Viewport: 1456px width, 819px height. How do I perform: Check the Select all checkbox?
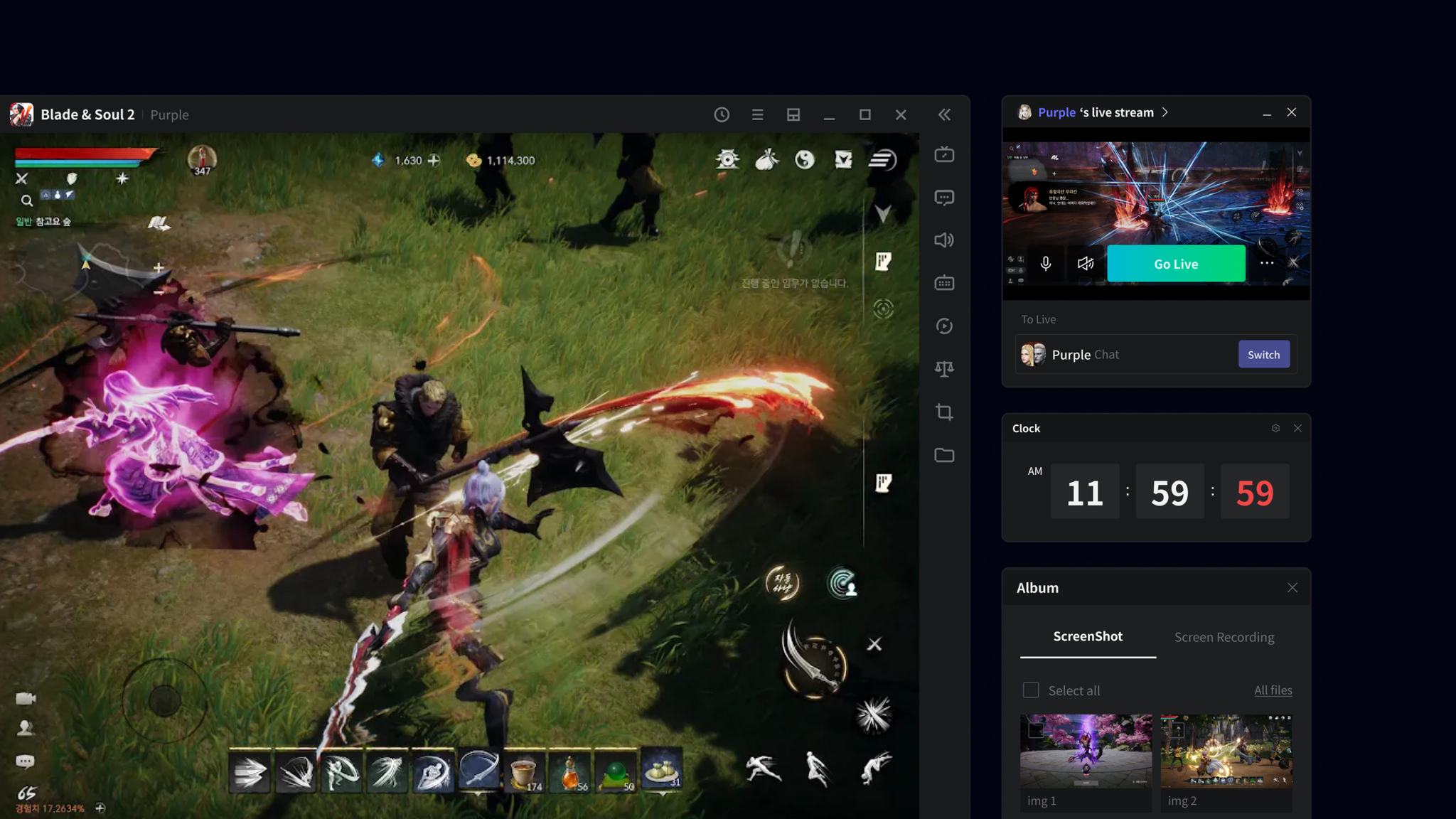coord(1031,690)
